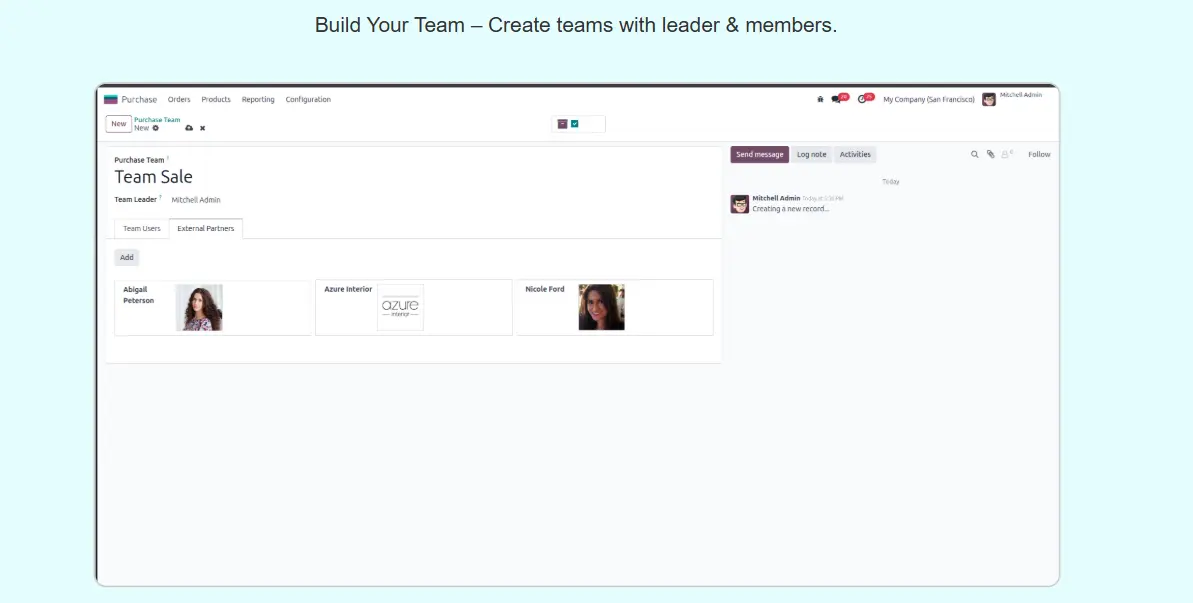Screen dimensions: 1193x603
Task: Open the Orders menu
Action: (x=179, y=99)
